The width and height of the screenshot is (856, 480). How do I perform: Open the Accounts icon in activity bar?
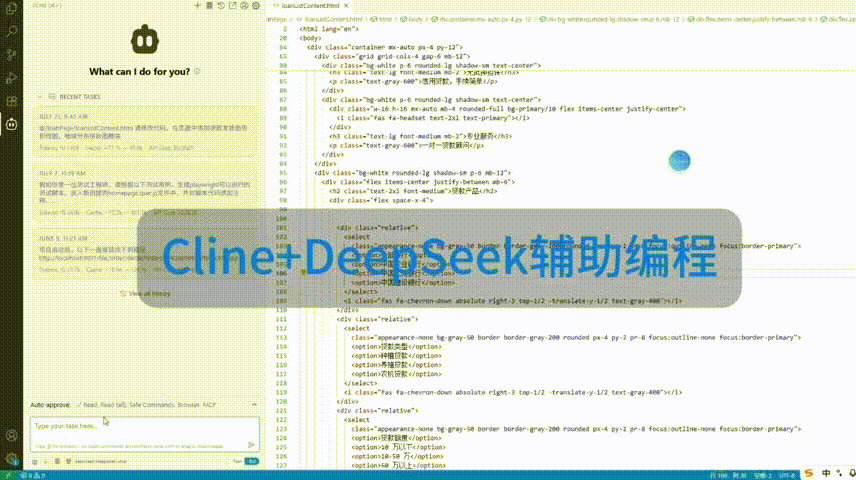pyautogui.click(x=11, y=435)
